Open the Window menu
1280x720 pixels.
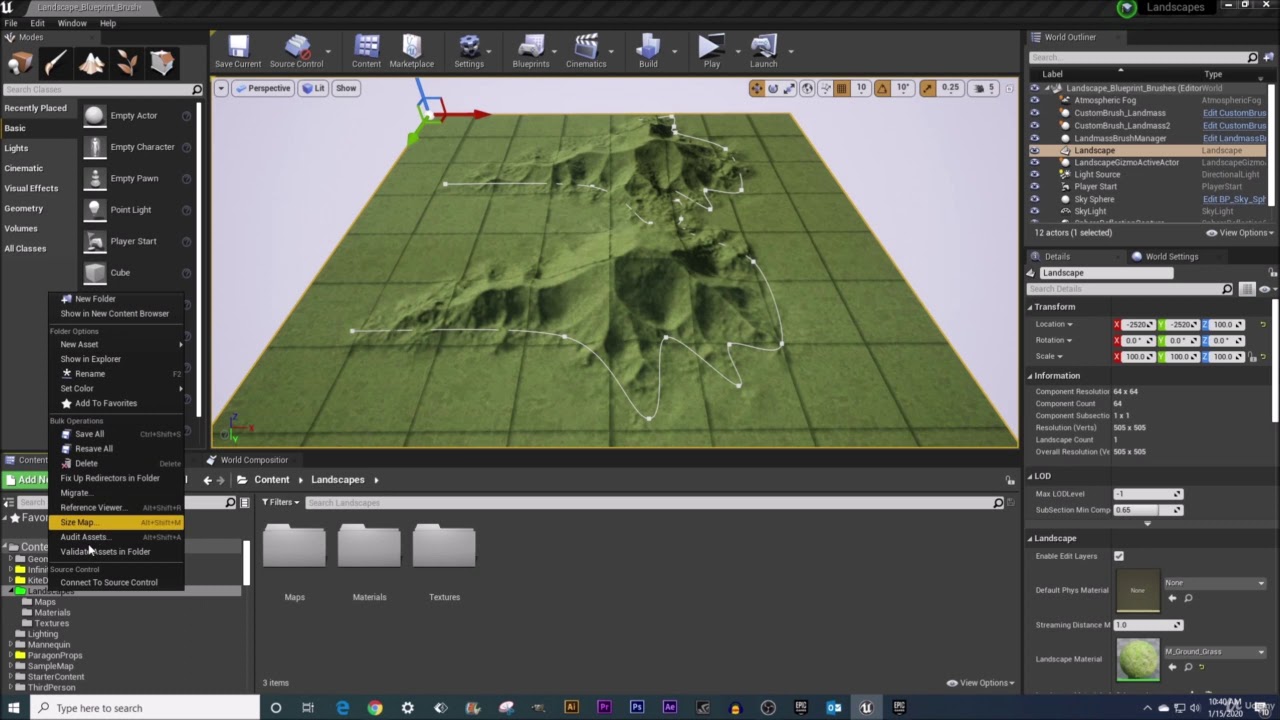coord(72,23)
